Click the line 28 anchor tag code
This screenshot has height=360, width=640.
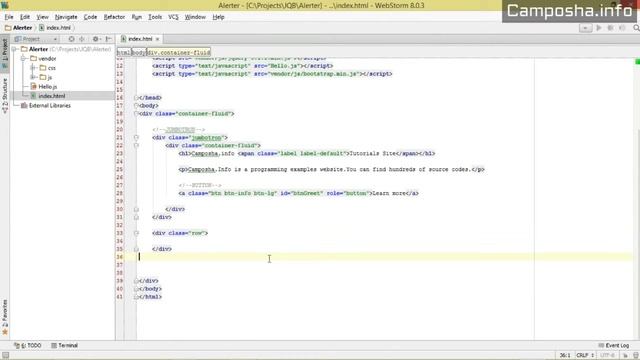[298, 193]
